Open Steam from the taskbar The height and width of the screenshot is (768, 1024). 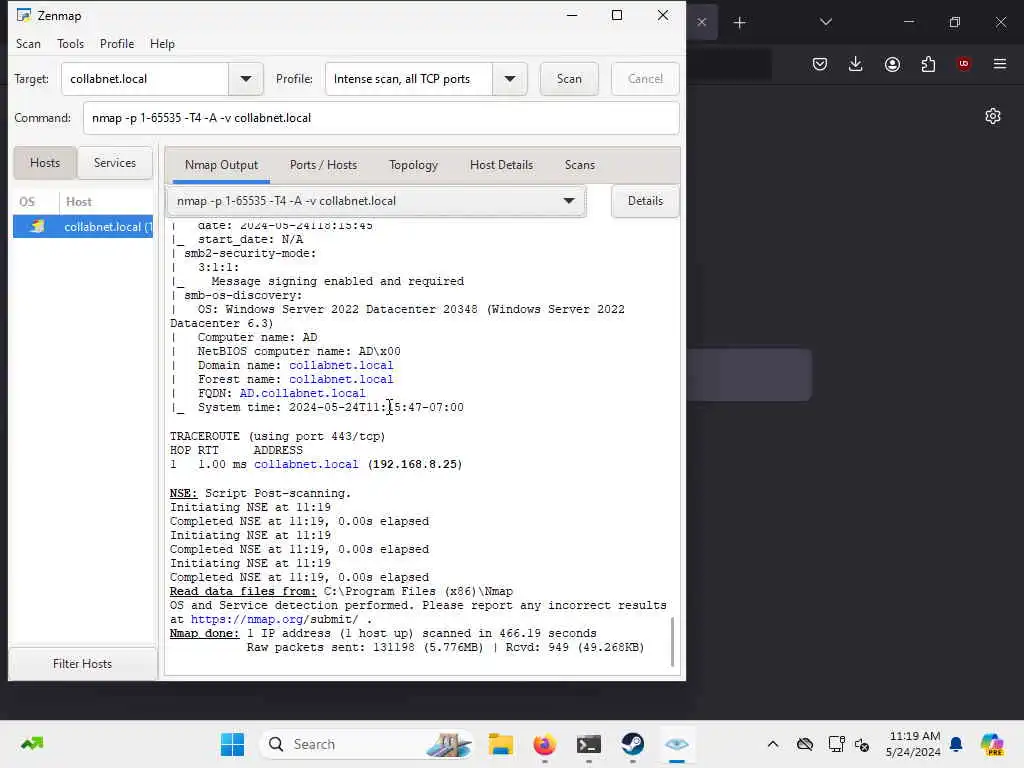[x=632, y=744]
